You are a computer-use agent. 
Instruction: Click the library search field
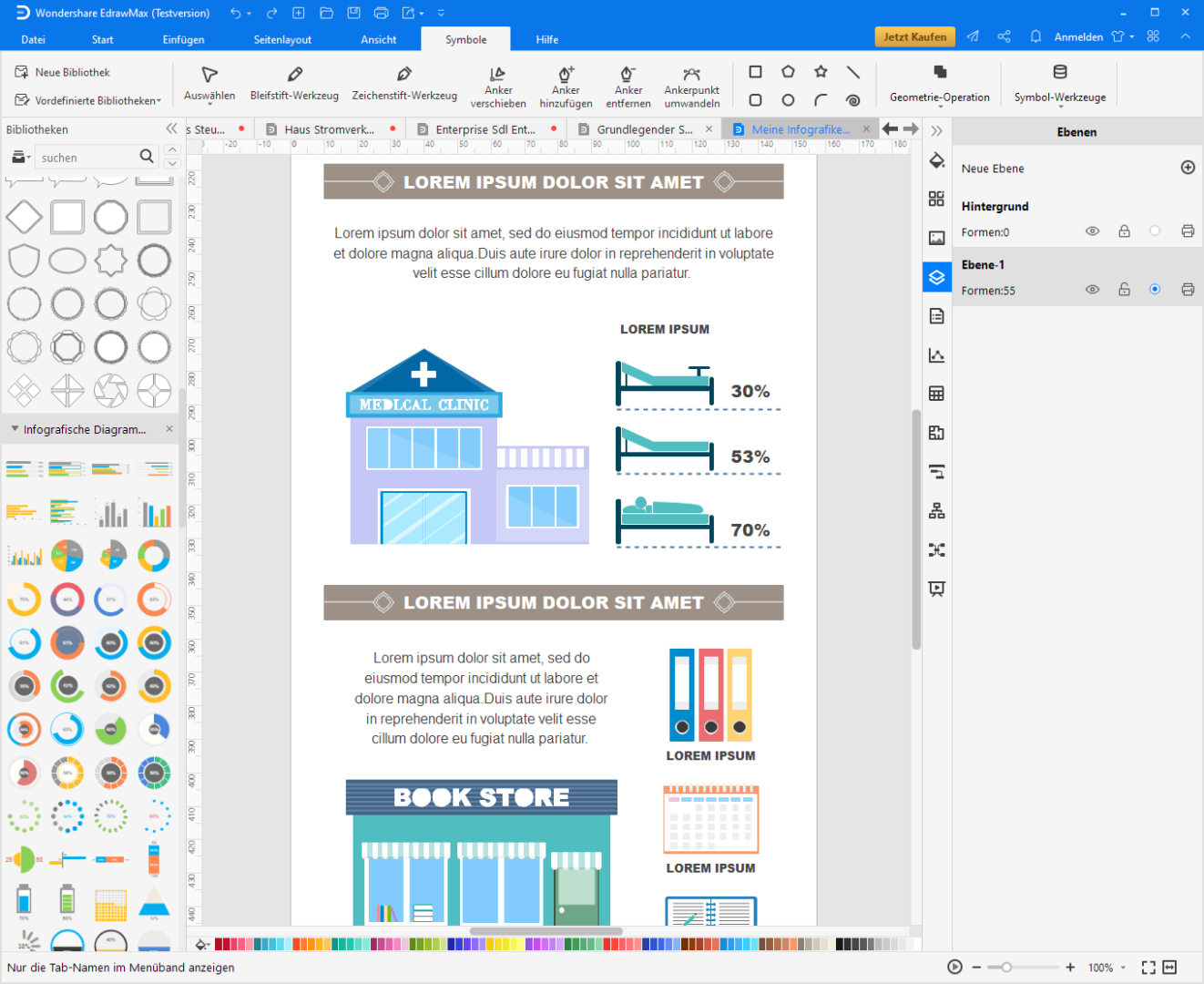point(87,158)
